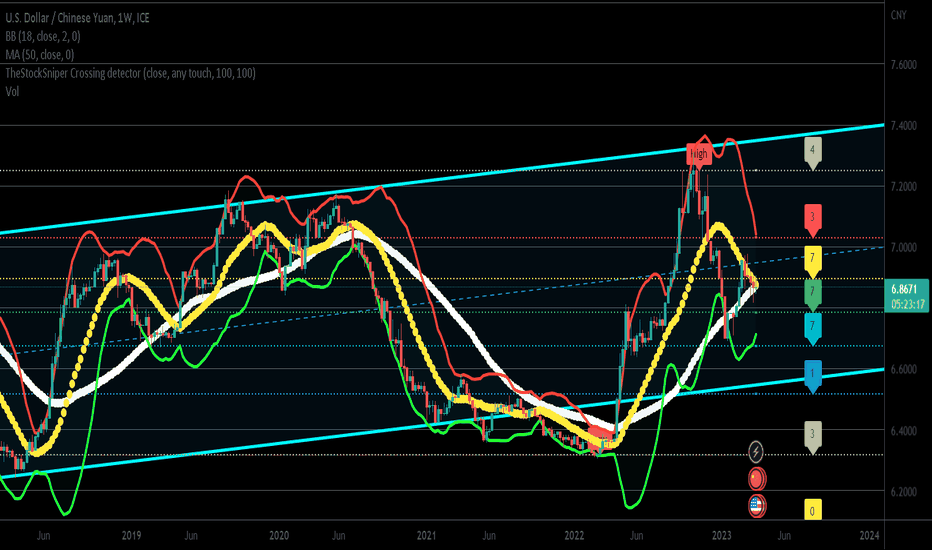Click the 2020 time axis label
The width and height of the screenshot is (932, 550).
(x=279, y=535)
